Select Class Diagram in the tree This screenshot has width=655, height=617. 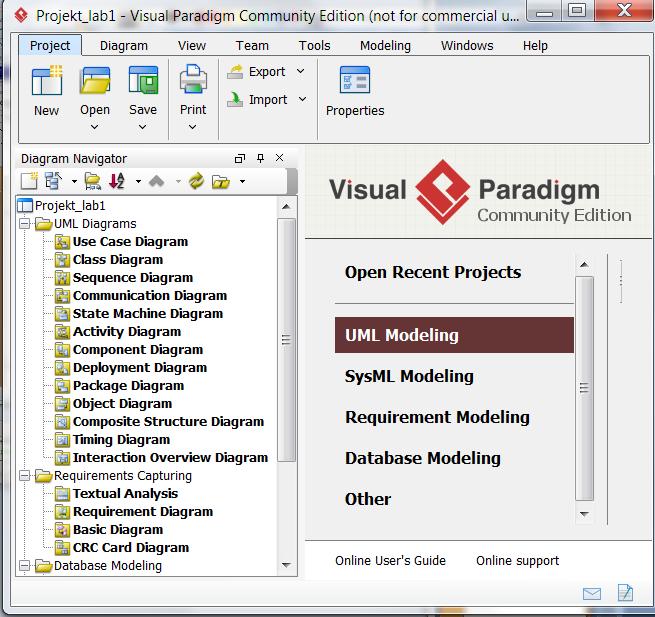[x=118, y=259]
